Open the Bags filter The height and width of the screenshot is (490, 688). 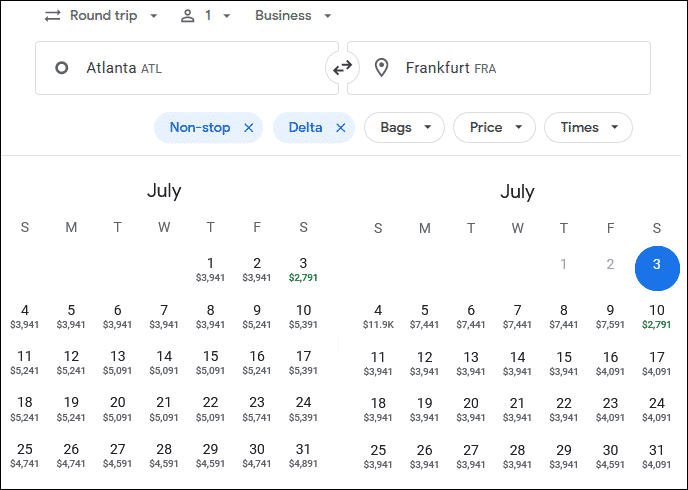pos(404,128)
